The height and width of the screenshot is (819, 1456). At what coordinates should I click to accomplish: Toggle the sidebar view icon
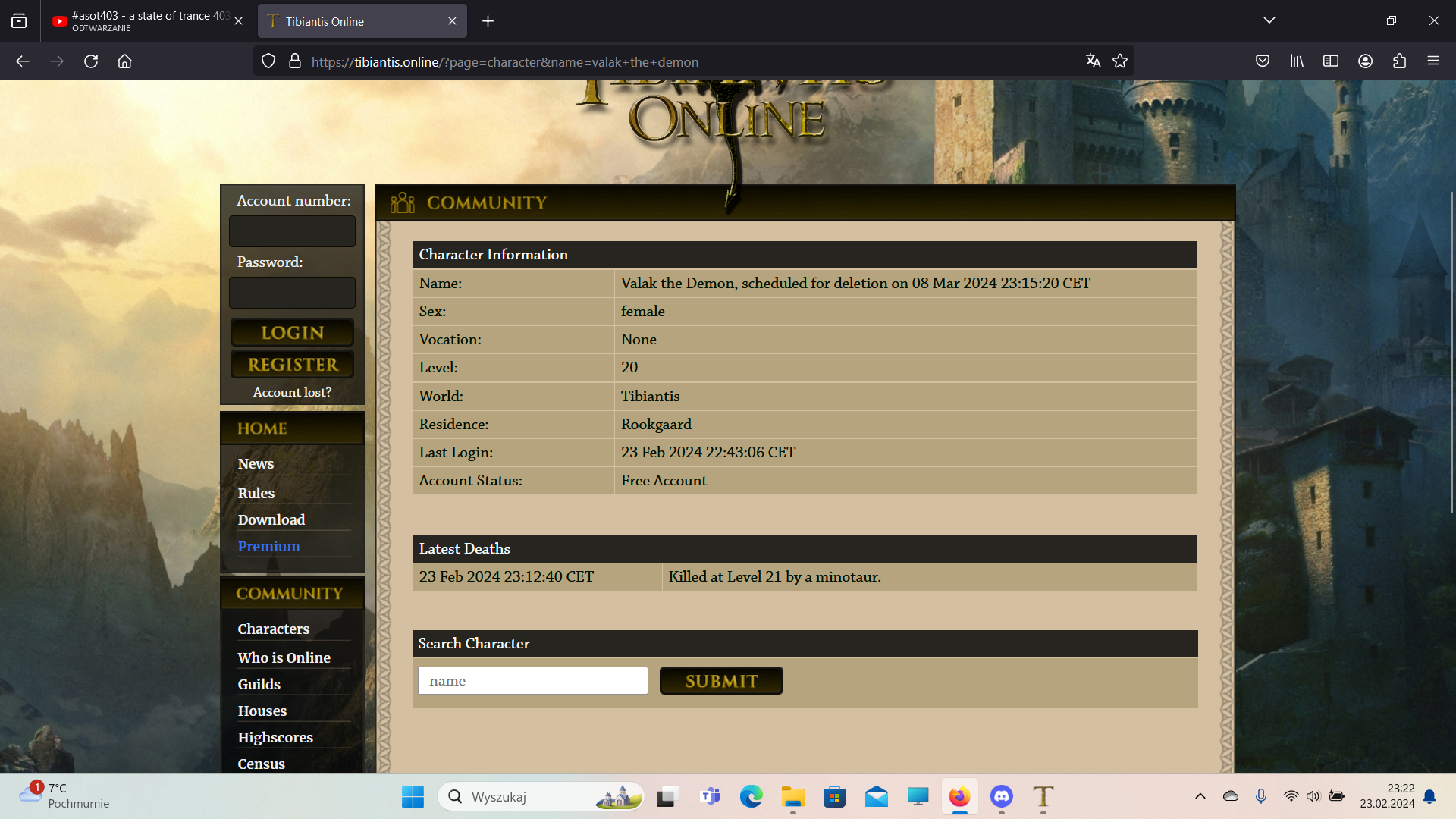pos(1331,61)
